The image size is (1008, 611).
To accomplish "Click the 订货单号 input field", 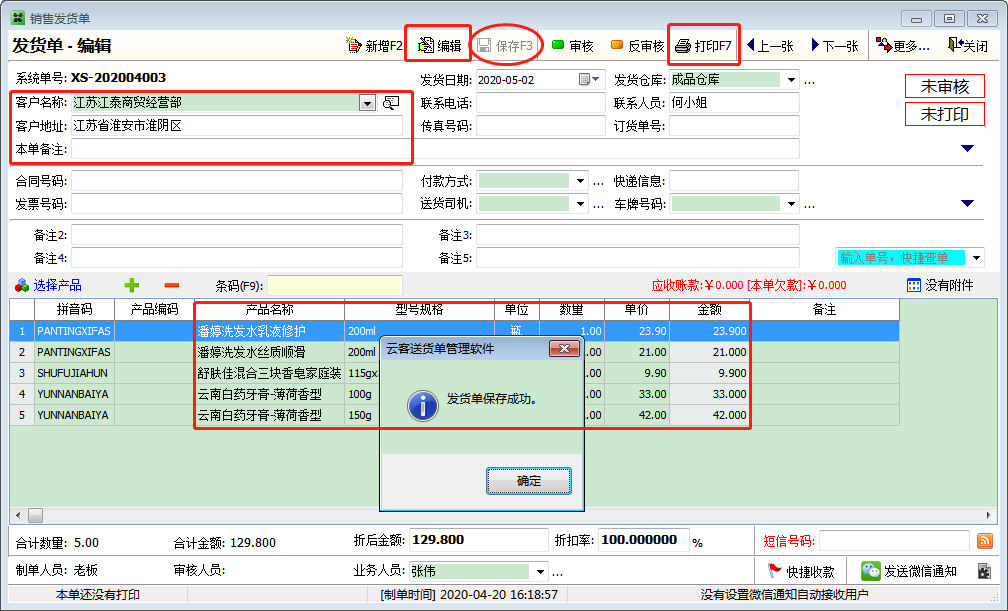I will (x=734, y=126).
